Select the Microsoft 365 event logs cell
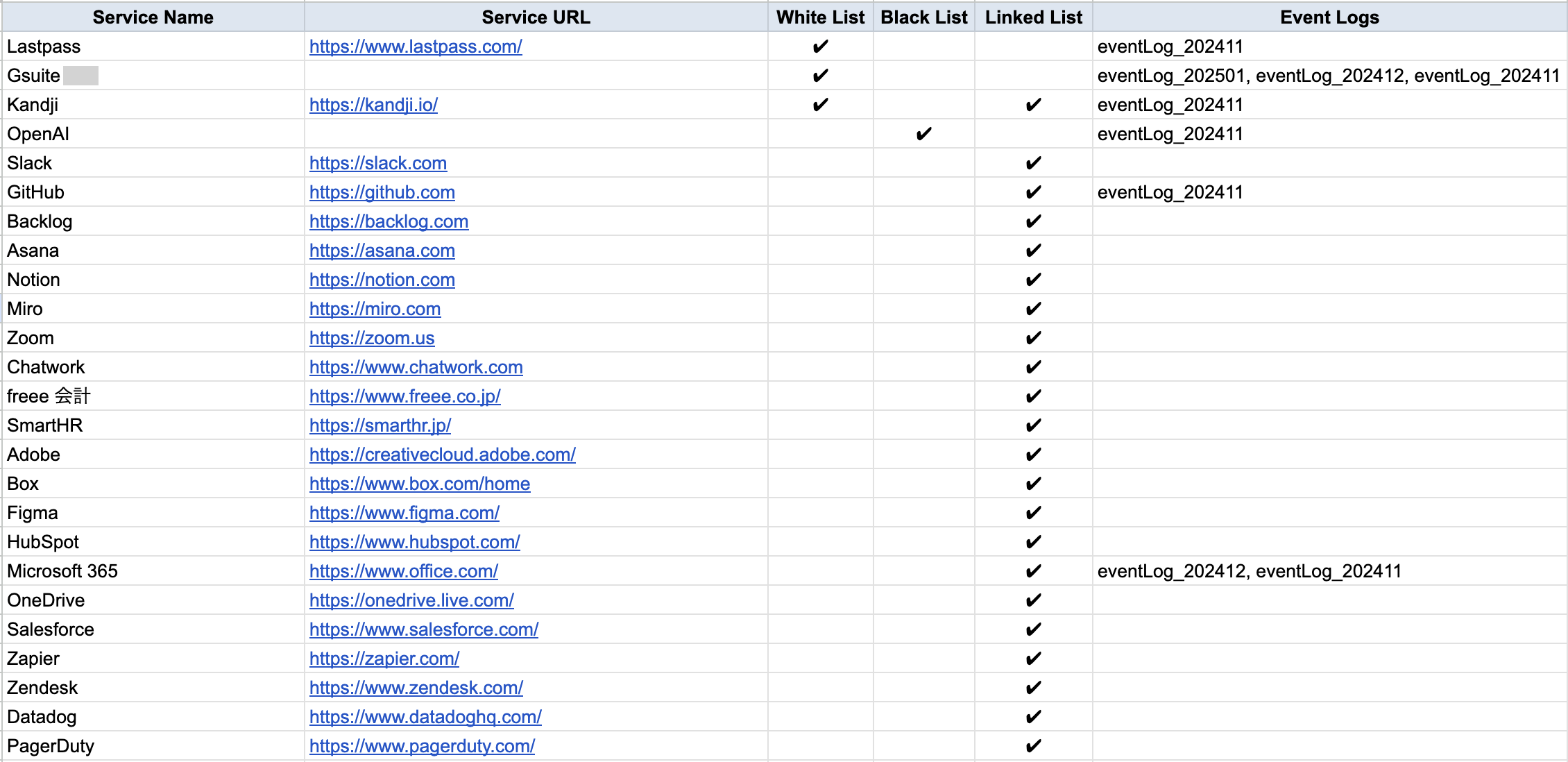1568x762 pixels. (x=1329, y=571)
